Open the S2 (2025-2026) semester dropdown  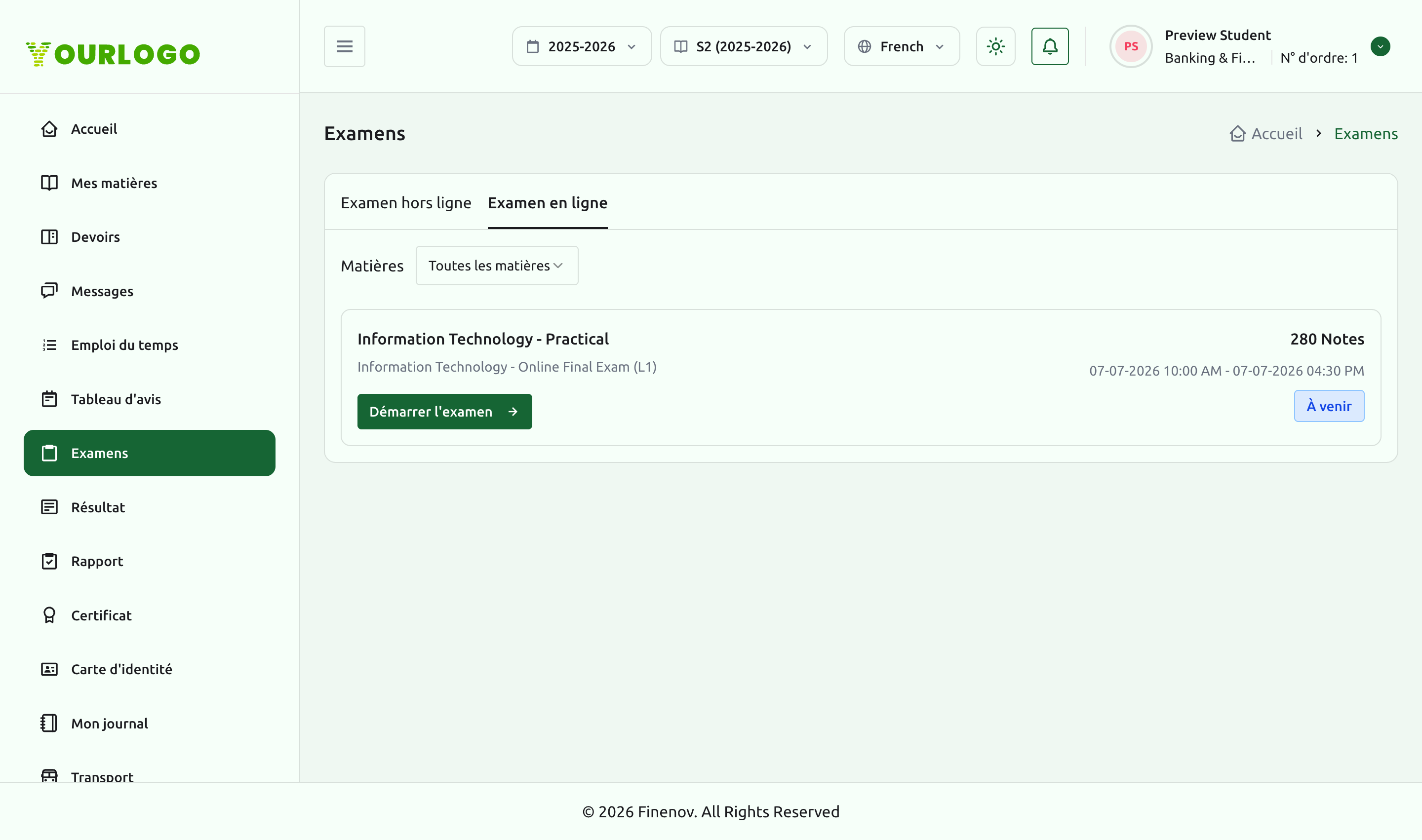pyautogui.click(x=744, y=46)
